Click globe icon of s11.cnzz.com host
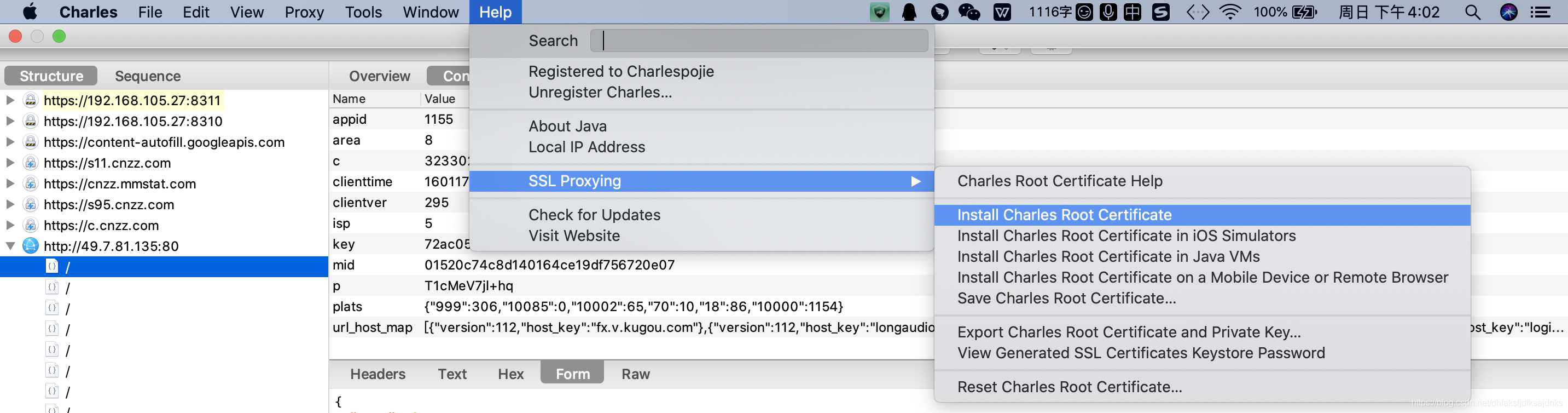The height and width of the screenshot is (413, 1568). (x=31, y=163)
